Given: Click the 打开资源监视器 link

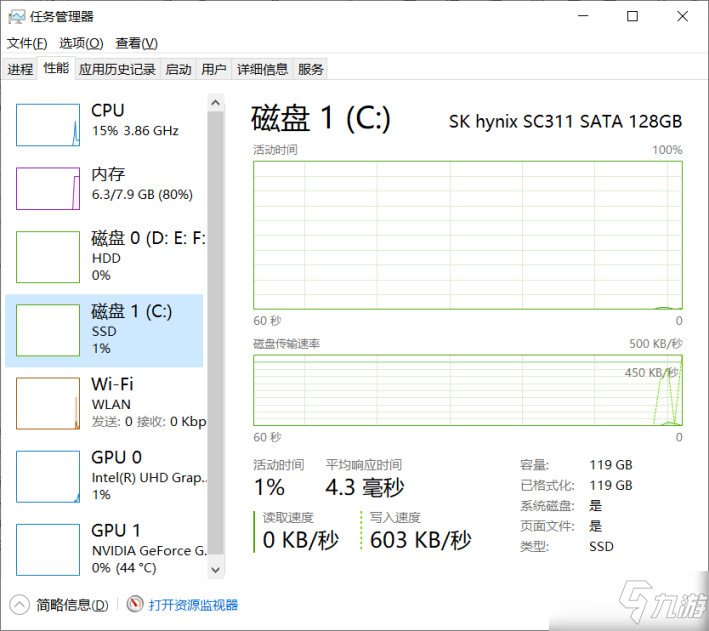Looking at the screenshot, I should pos(193,605).
